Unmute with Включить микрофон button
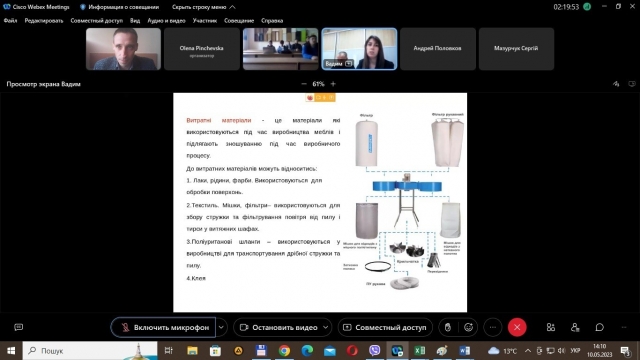This screenshot has width=640, height=360. [x=163, y=327]
